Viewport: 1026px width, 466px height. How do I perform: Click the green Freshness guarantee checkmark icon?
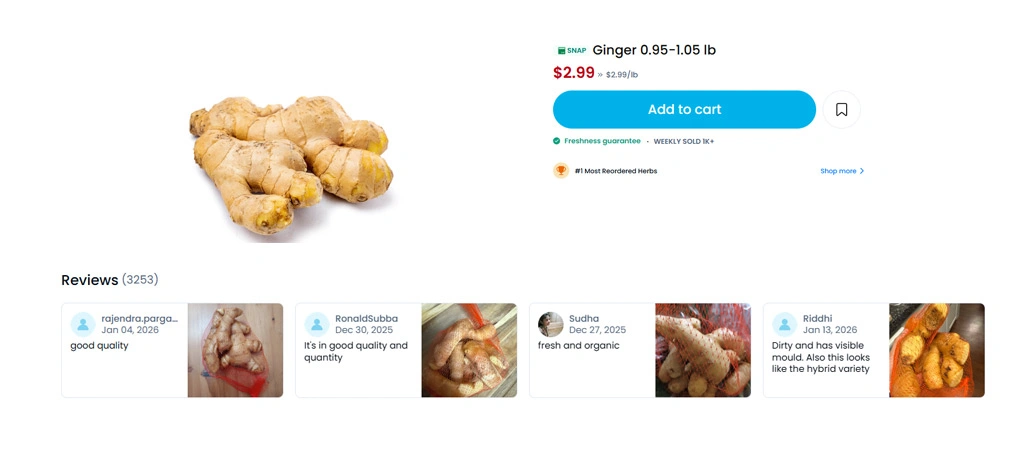556,141
